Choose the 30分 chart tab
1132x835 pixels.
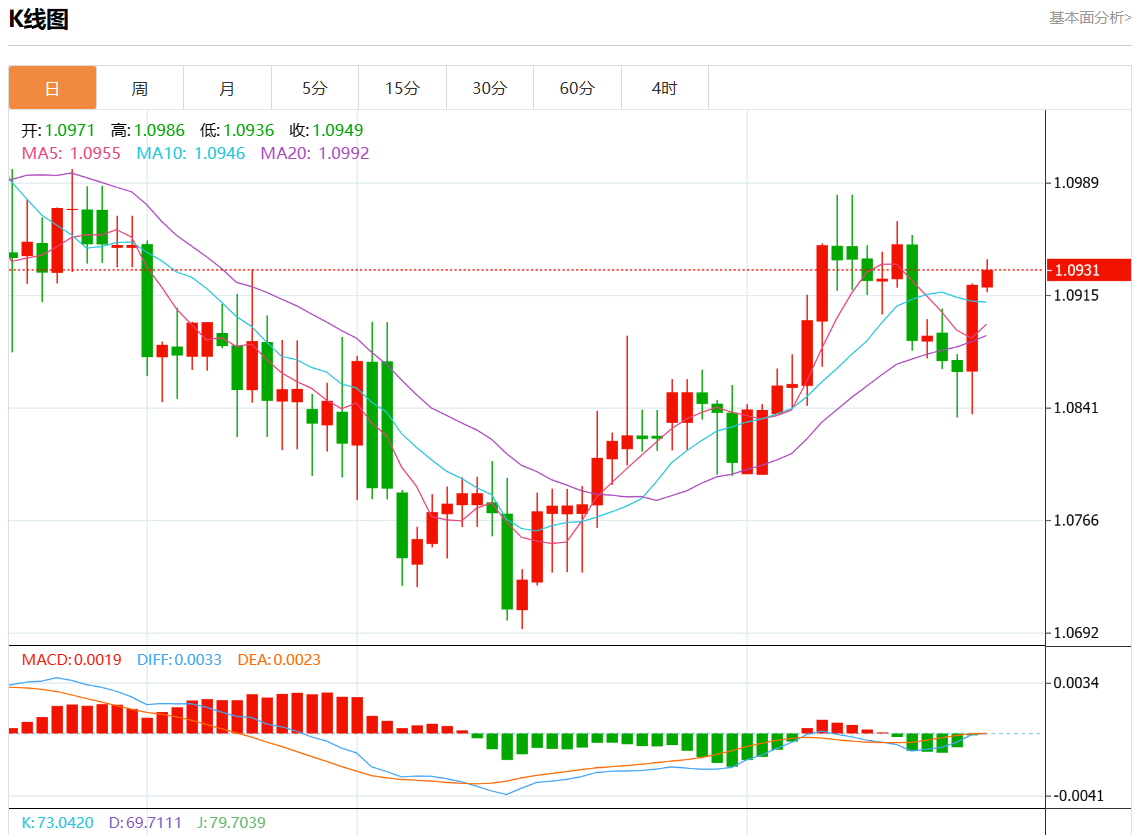pos(490,88)
